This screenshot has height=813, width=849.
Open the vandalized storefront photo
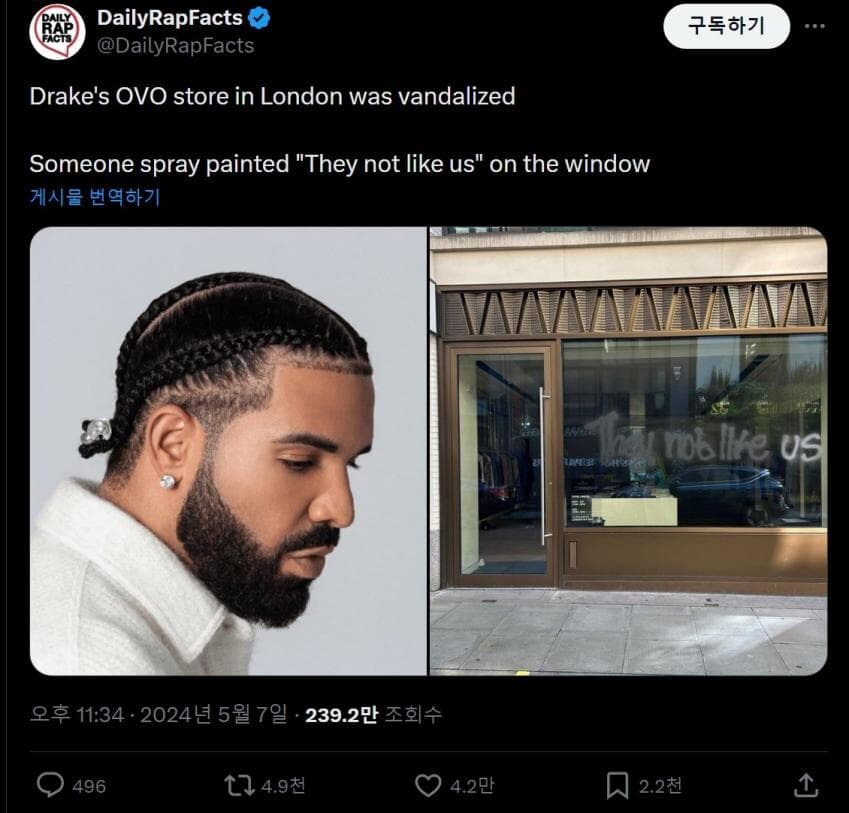(629, 451)
